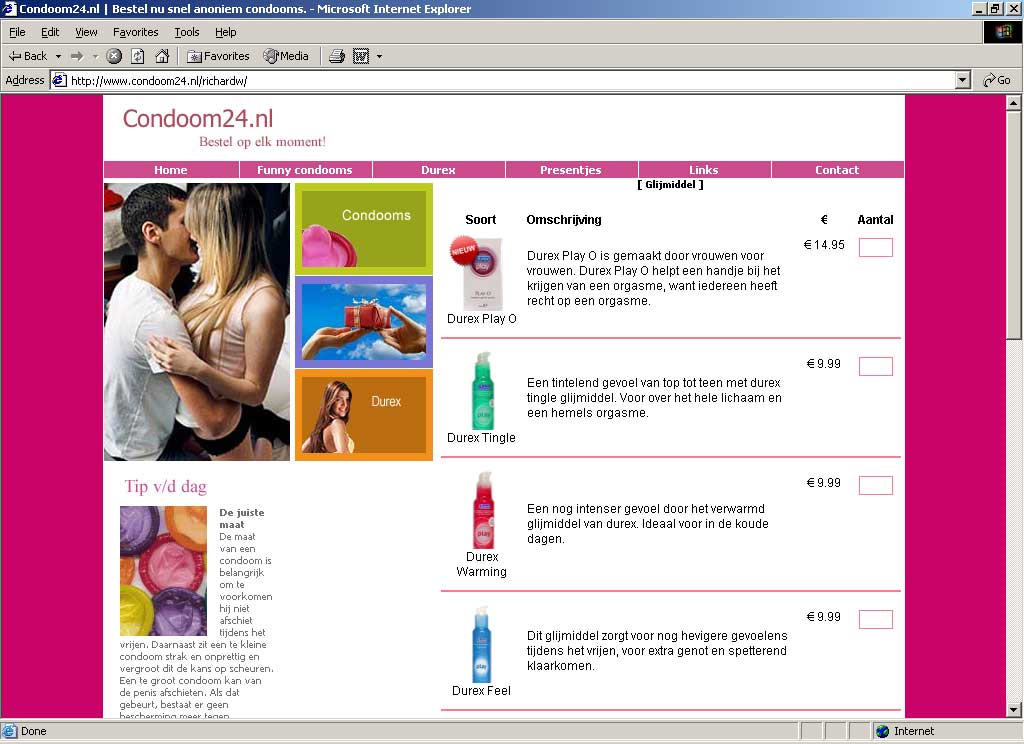Click the quantity field for Durex Play O
1024x744 pixels.
coord(876,248)
